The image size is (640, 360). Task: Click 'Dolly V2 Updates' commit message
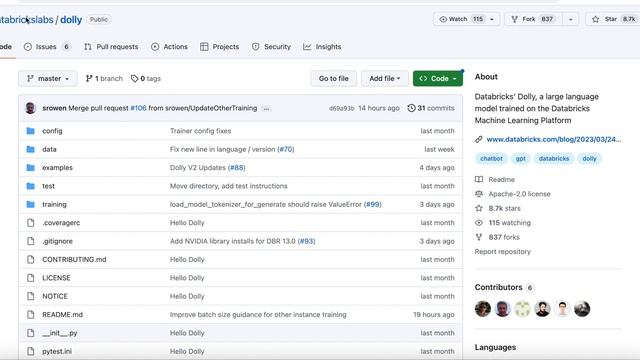(x=198, y=167)
